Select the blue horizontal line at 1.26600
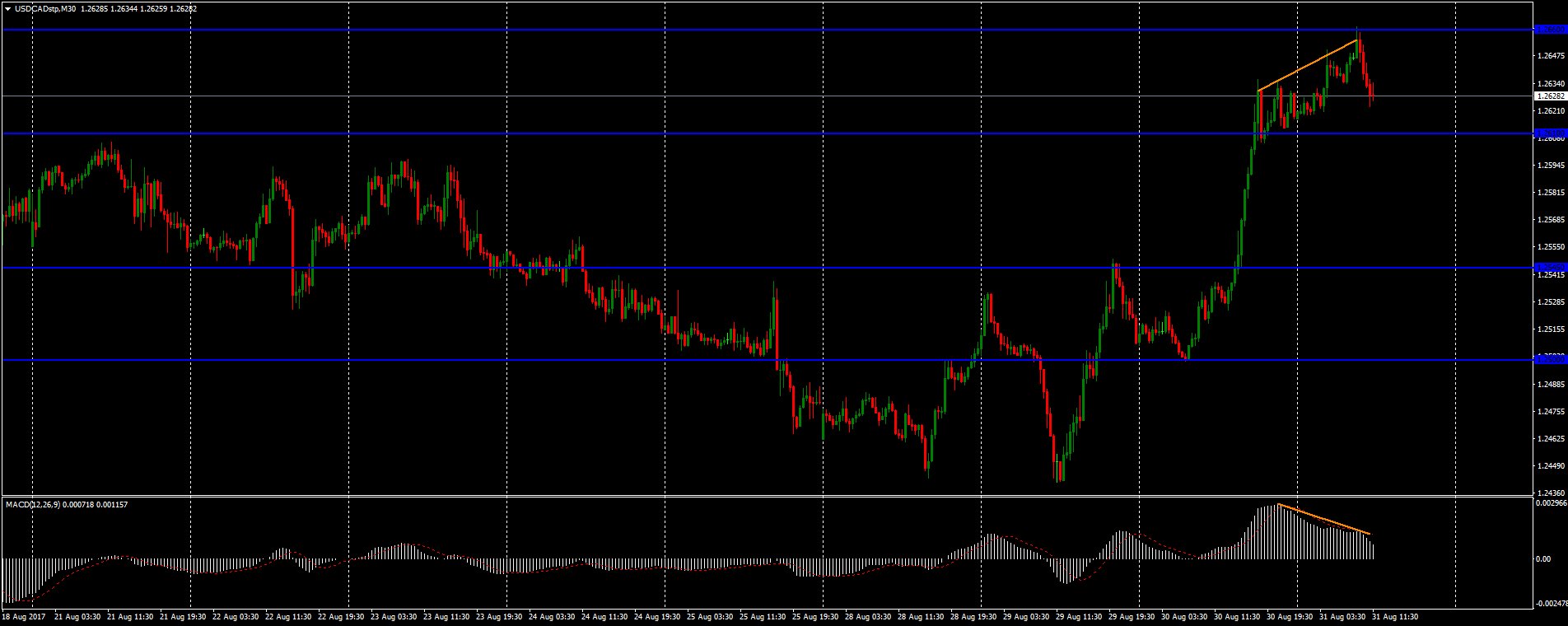The height and width of the screenshot is (626, 1568). 766,30
